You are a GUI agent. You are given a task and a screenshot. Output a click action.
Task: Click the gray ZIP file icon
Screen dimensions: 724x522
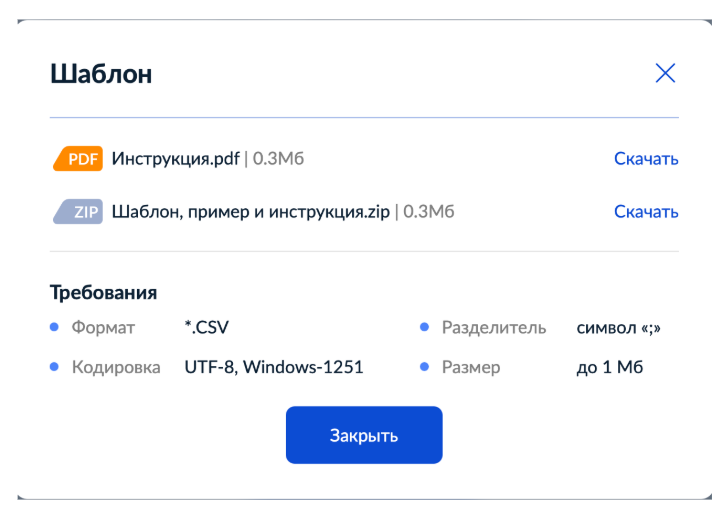(78, 212)
